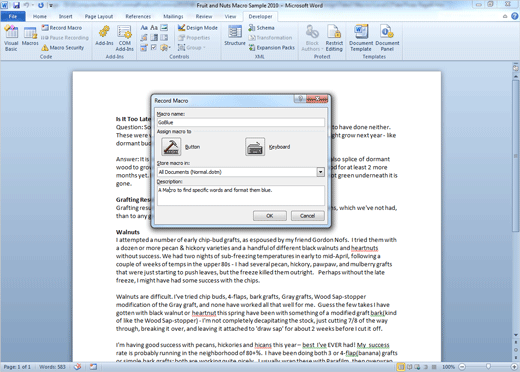Insert the check box content control
This screenshot has height=372, width=520.
tap(154, 47)
